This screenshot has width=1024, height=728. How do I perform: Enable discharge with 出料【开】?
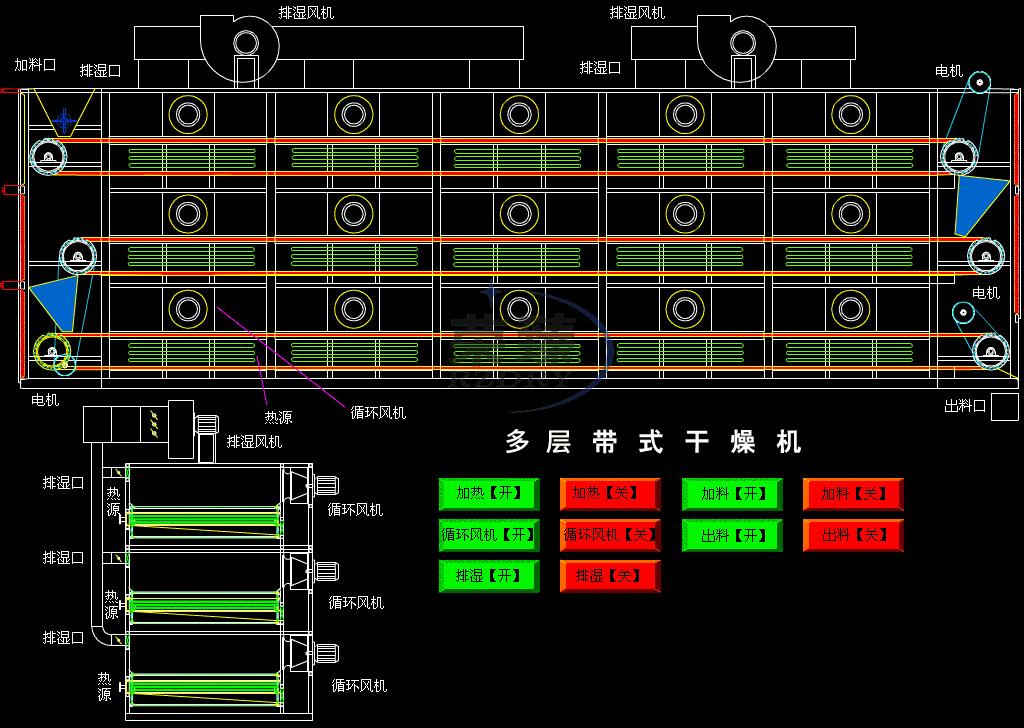[x=732, y=535]
